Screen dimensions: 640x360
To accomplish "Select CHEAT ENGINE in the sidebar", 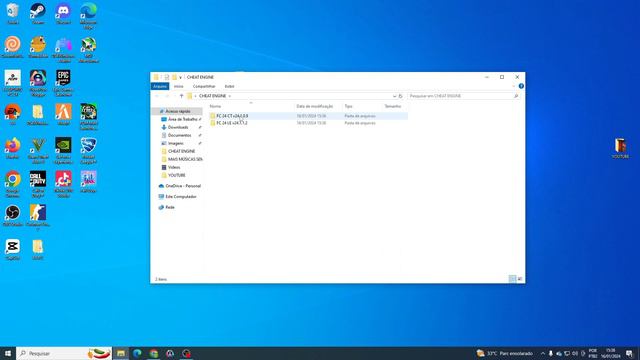I will [x=181, y=151].
